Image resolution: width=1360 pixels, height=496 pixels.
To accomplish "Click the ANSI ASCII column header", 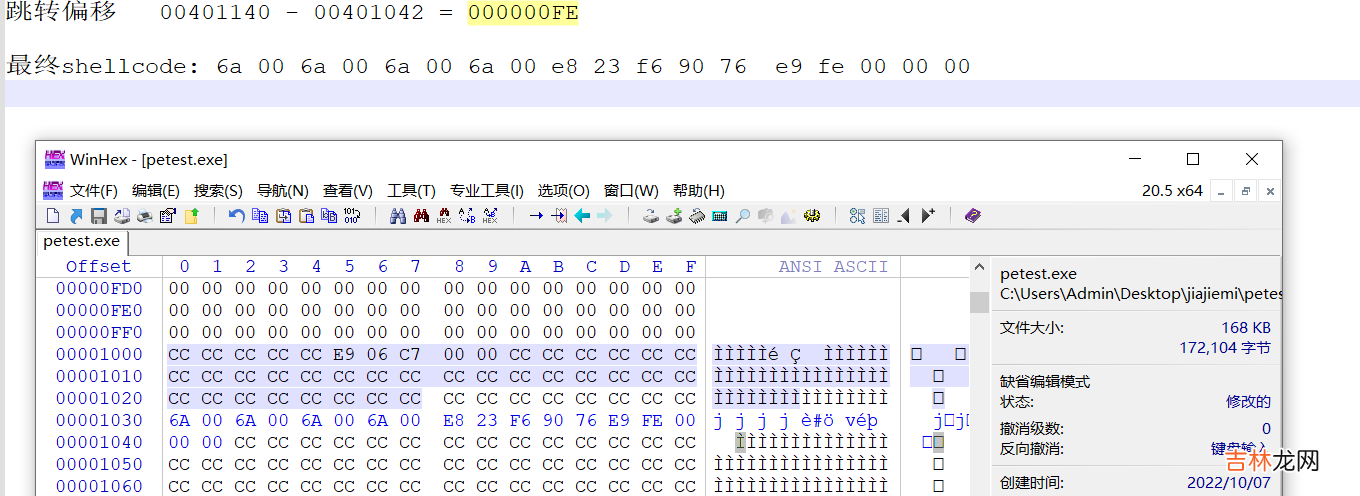I will (833, 266).
